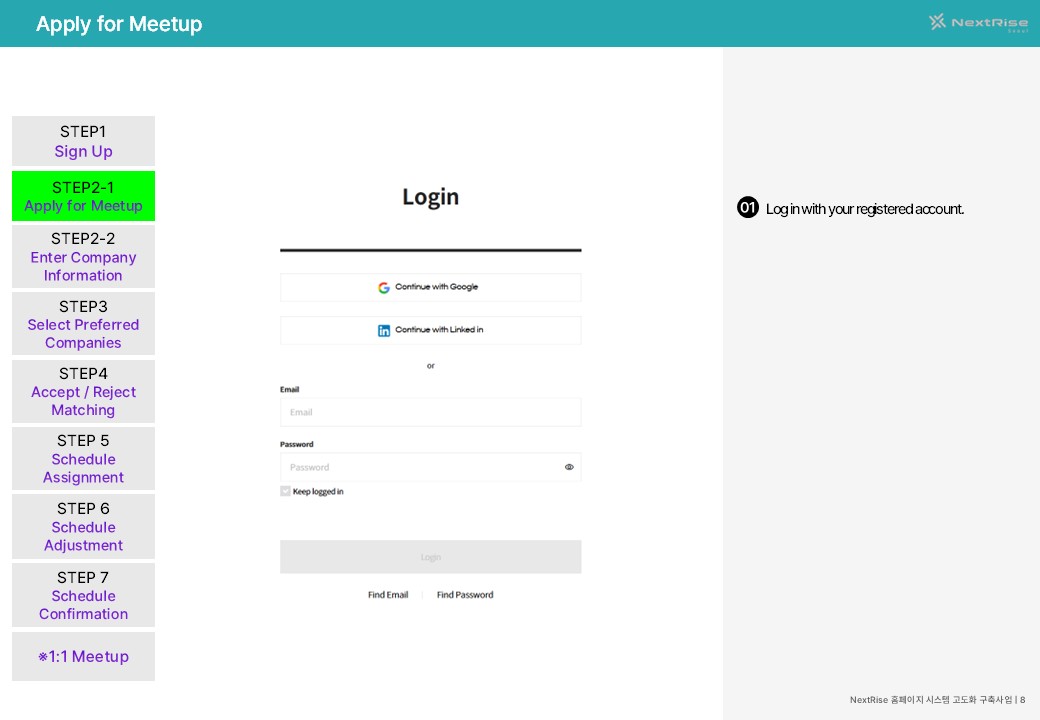
Task: Click Continue with LinkedIn button
Action: 430,330
